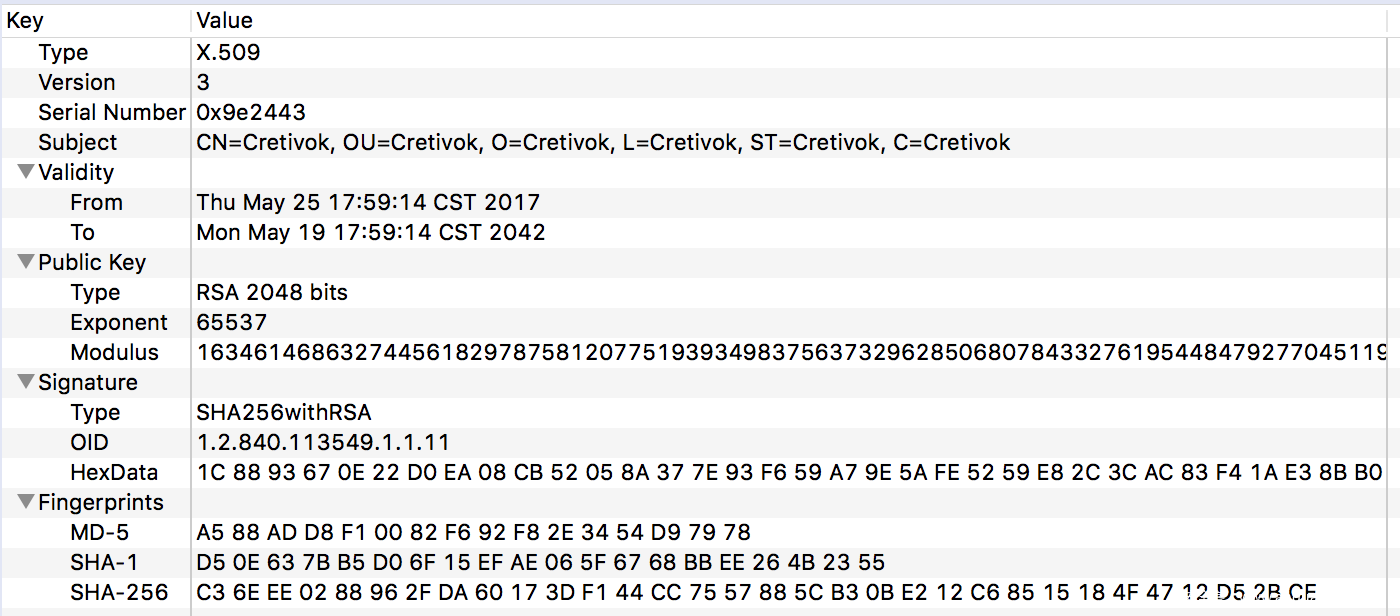Select the certificate Version row
This screenshot has height=616, width=1400.
click(77, 83)
